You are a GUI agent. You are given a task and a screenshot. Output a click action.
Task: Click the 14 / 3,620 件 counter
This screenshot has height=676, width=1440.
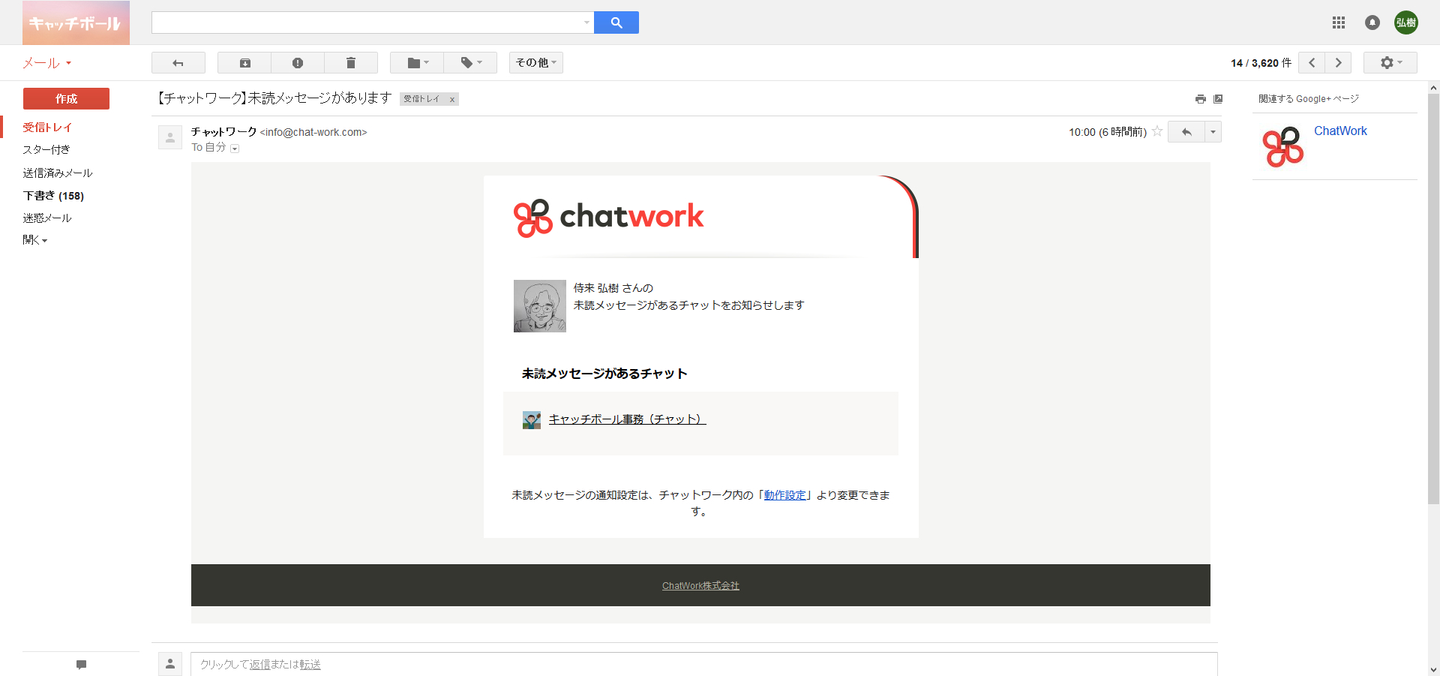point(1261,63)
